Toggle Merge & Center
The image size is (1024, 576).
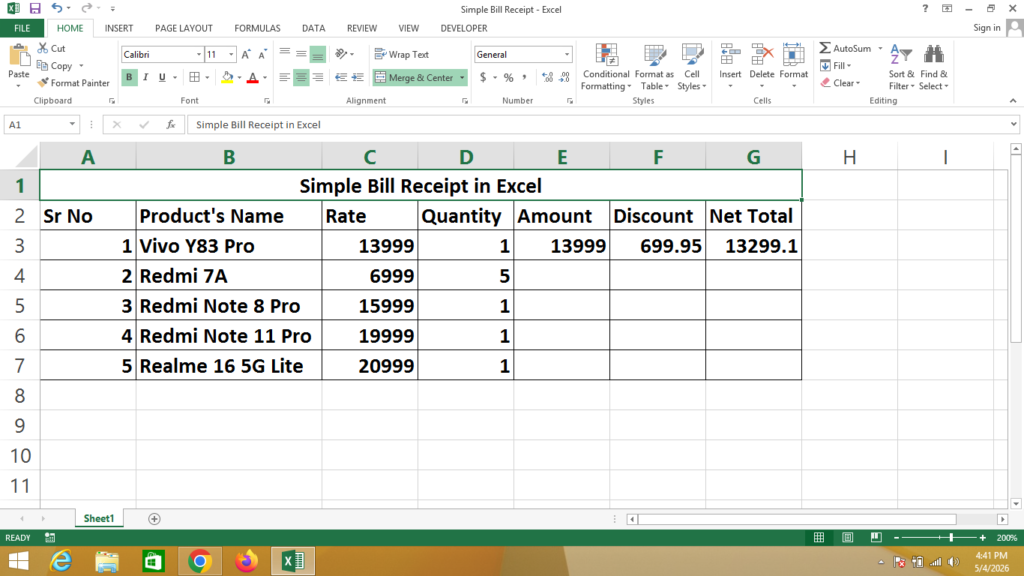tap(414, 77)
